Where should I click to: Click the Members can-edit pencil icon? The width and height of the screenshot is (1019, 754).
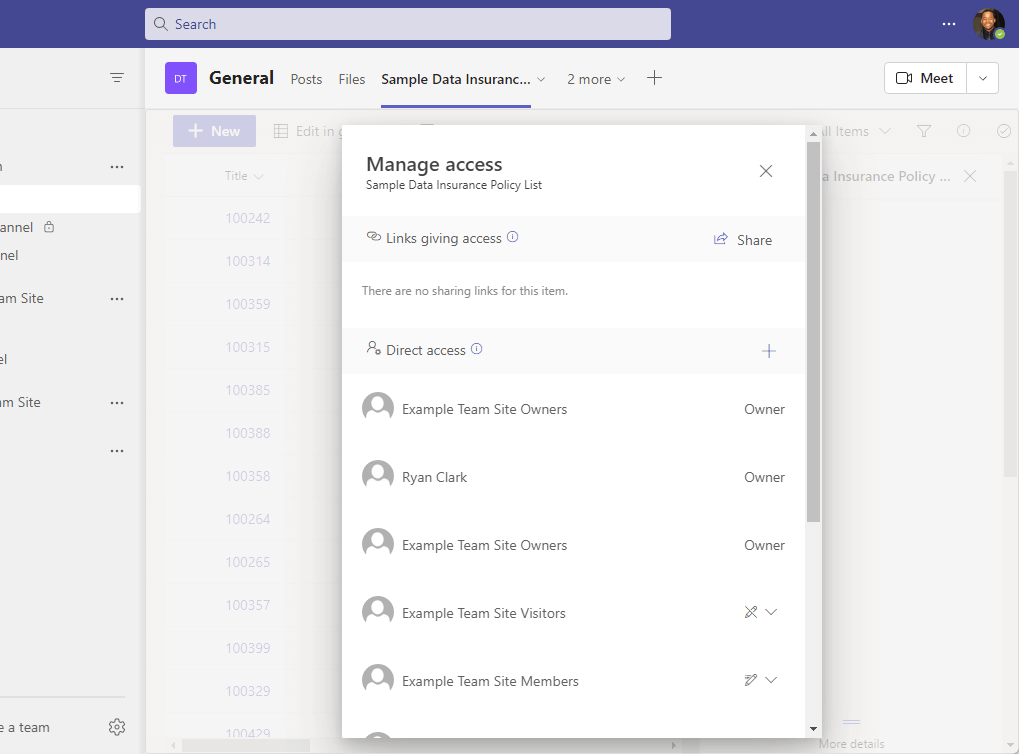pos(751,680)
